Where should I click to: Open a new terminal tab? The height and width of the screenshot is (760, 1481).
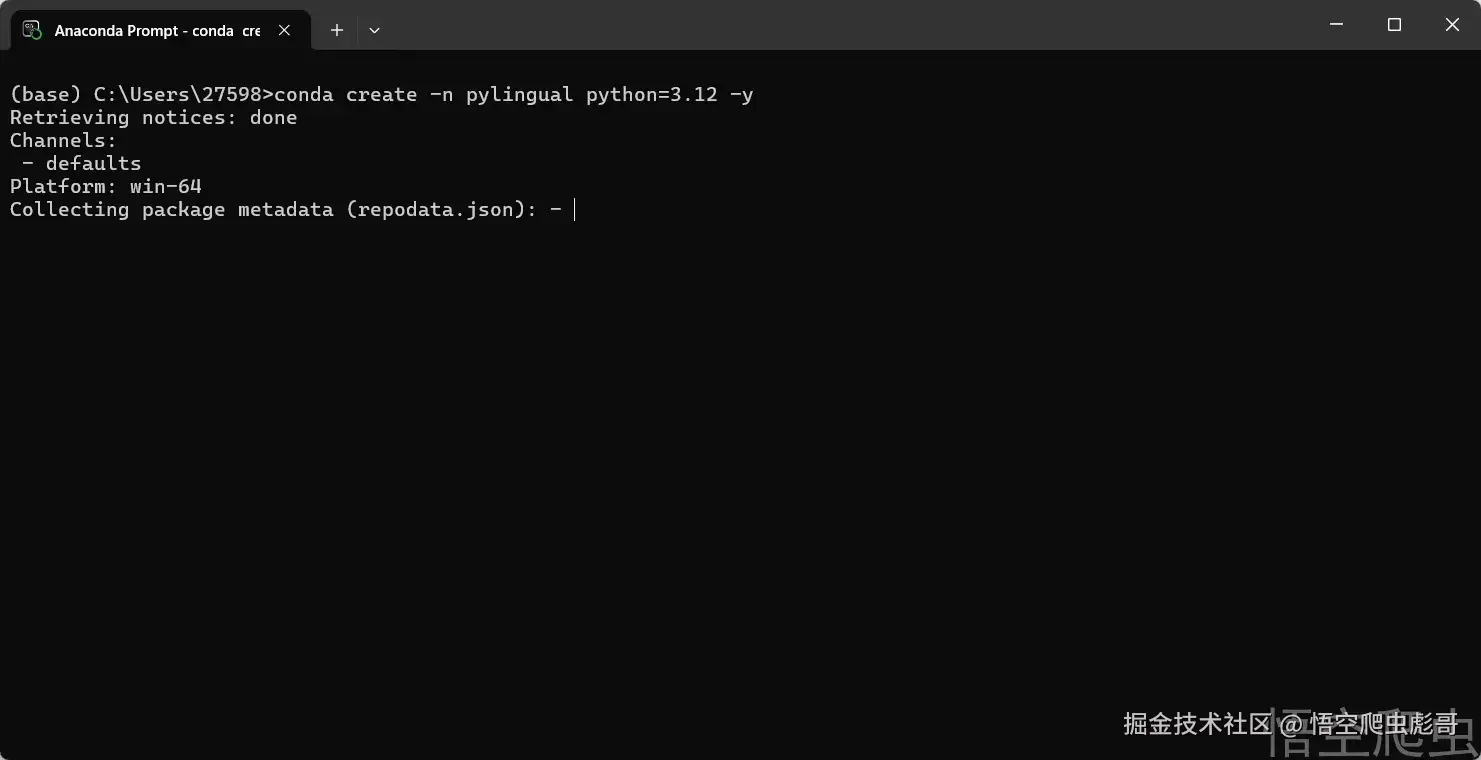click(x=337, y=30)
